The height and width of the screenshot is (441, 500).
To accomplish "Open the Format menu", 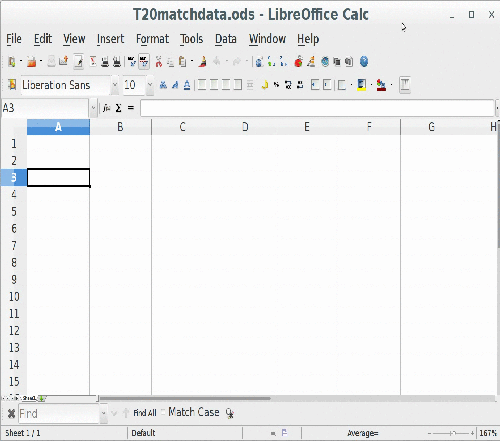I will (152, 39).
